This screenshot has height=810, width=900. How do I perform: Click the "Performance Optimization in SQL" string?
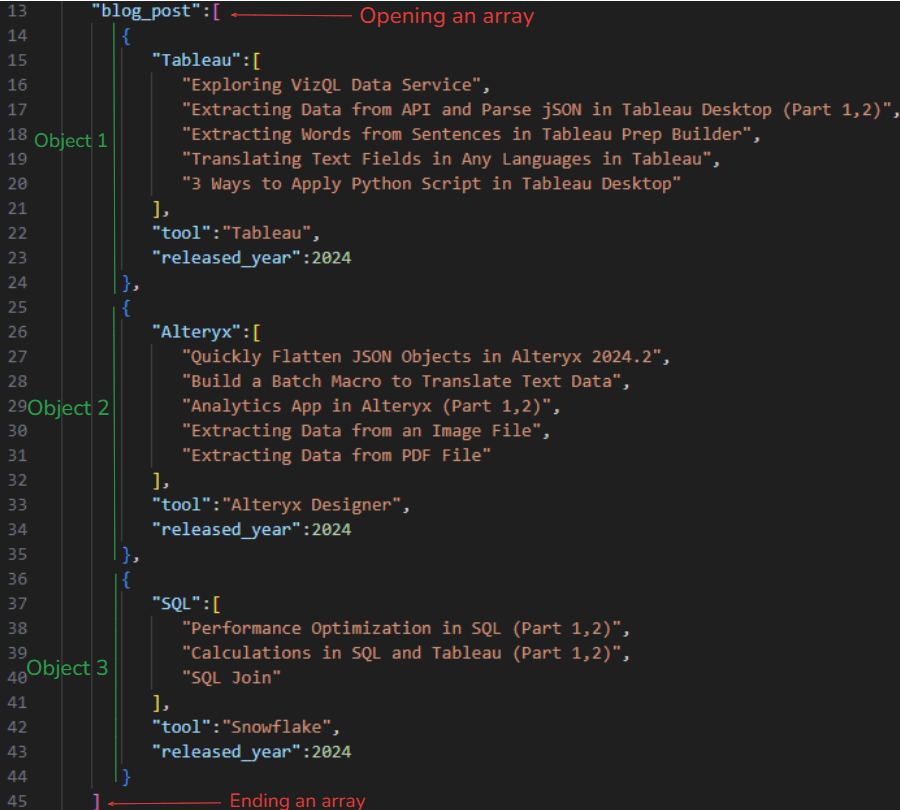tap(404, 628)
